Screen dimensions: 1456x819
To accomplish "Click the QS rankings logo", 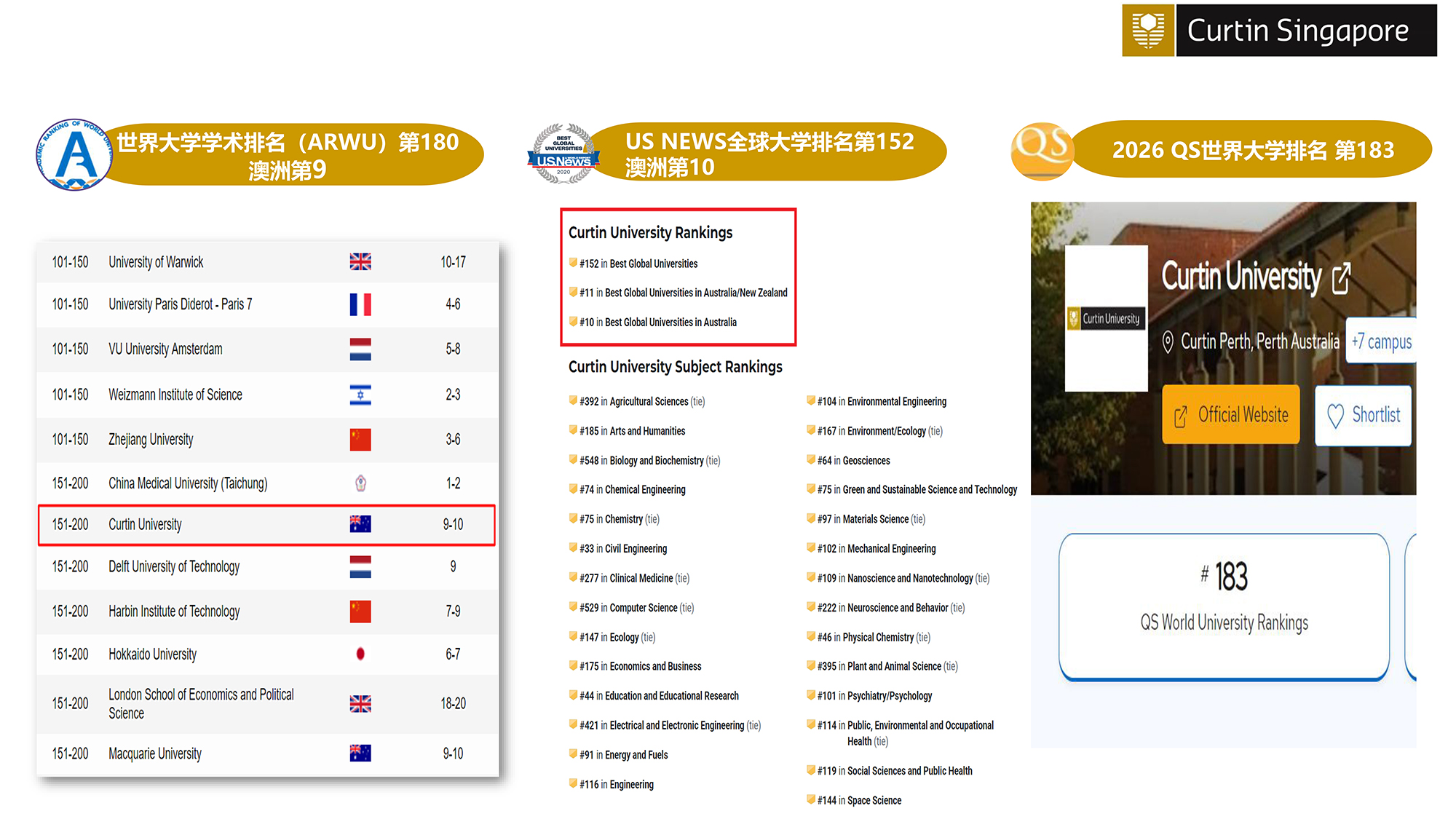I will pos(1042,151).
